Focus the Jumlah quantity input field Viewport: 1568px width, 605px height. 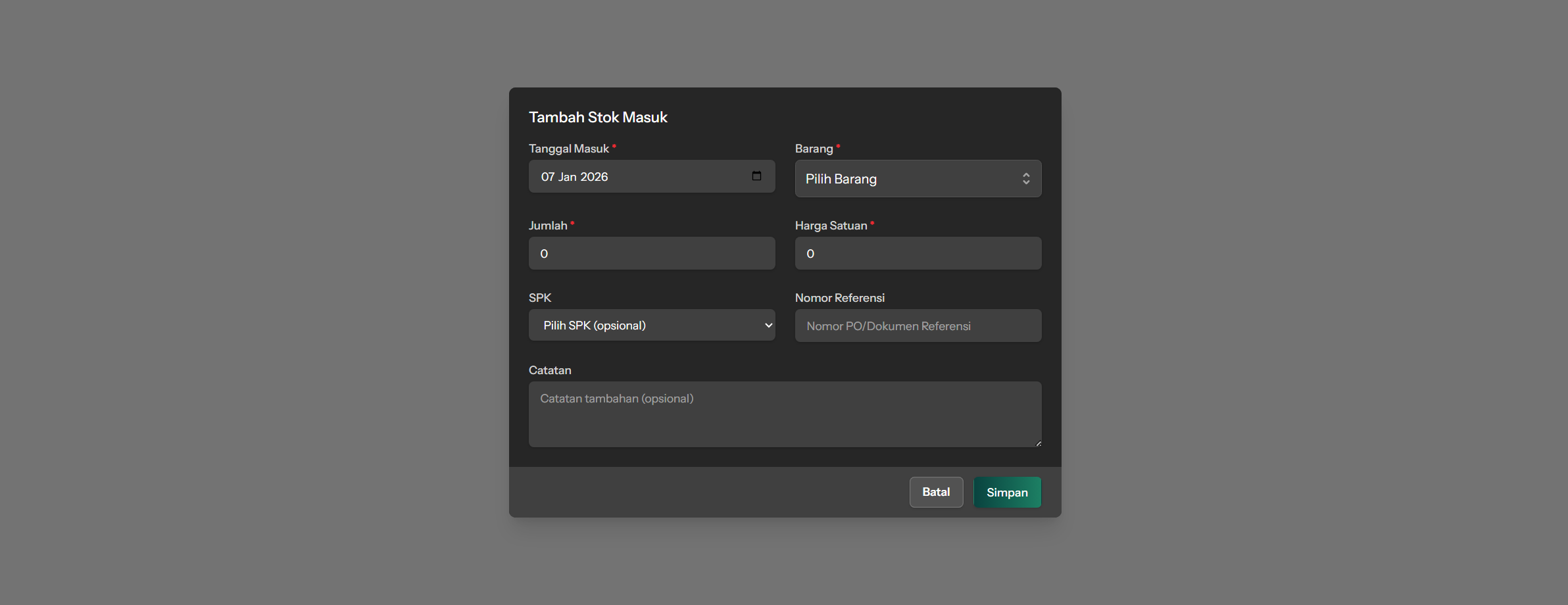coord(651,254)
